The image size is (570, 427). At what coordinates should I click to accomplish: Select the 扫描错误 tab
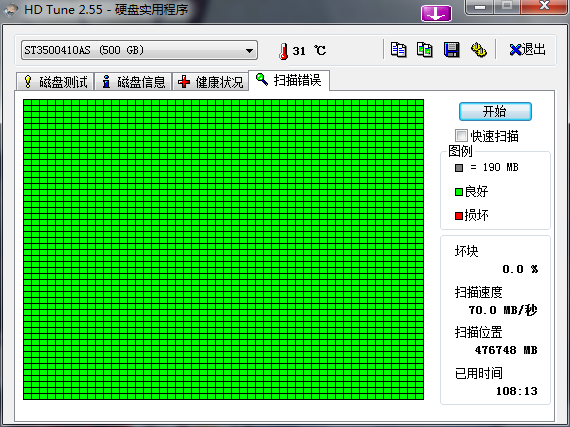[x=289, y=80]
